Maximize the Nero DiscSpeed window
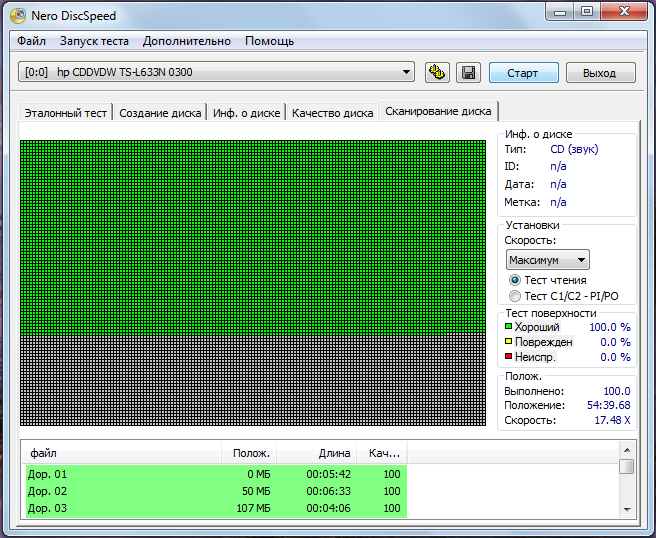656x538 pixels. tap(587, 12)
